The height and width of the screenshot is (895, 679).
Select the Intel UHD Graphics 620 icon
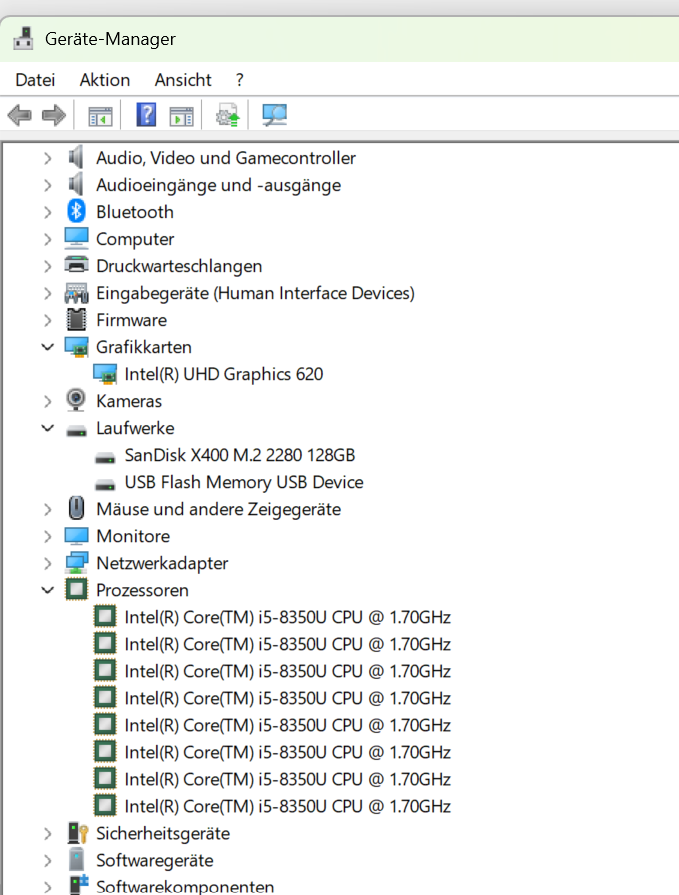[x=104, y=374]
